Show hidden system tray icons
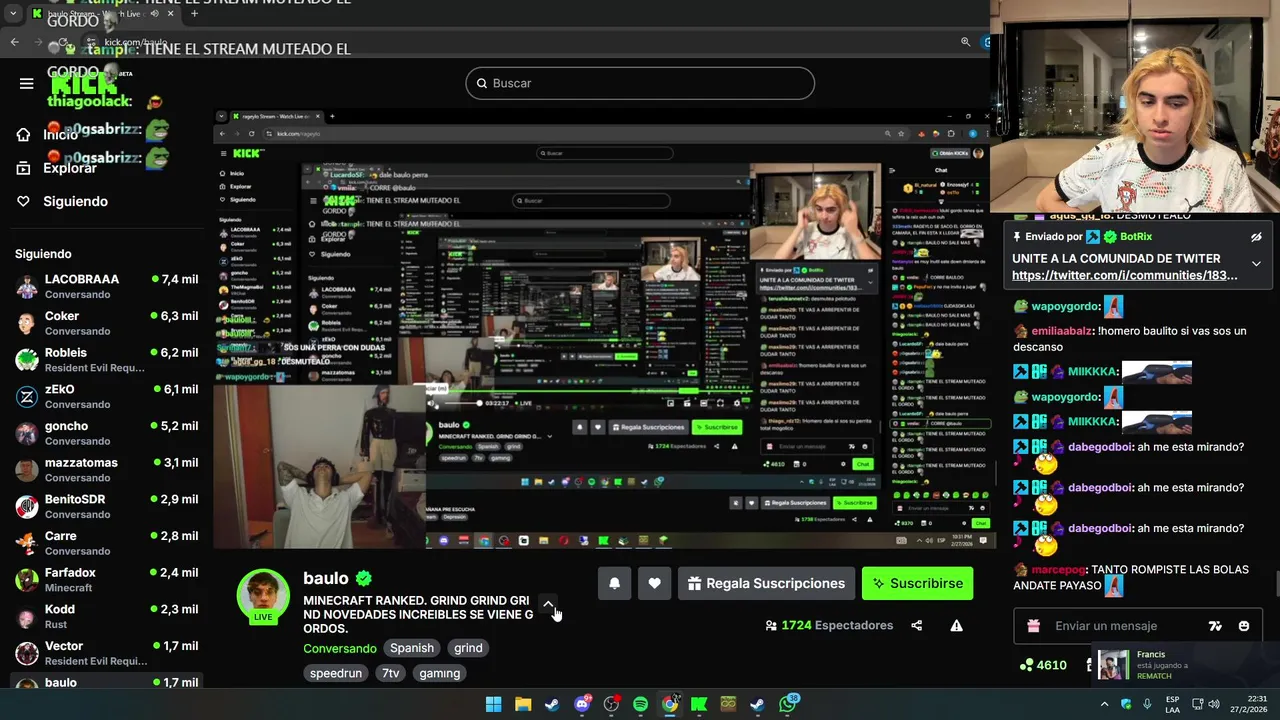The width and height of the screenshot is (1280, 720). pos(1104,704)
